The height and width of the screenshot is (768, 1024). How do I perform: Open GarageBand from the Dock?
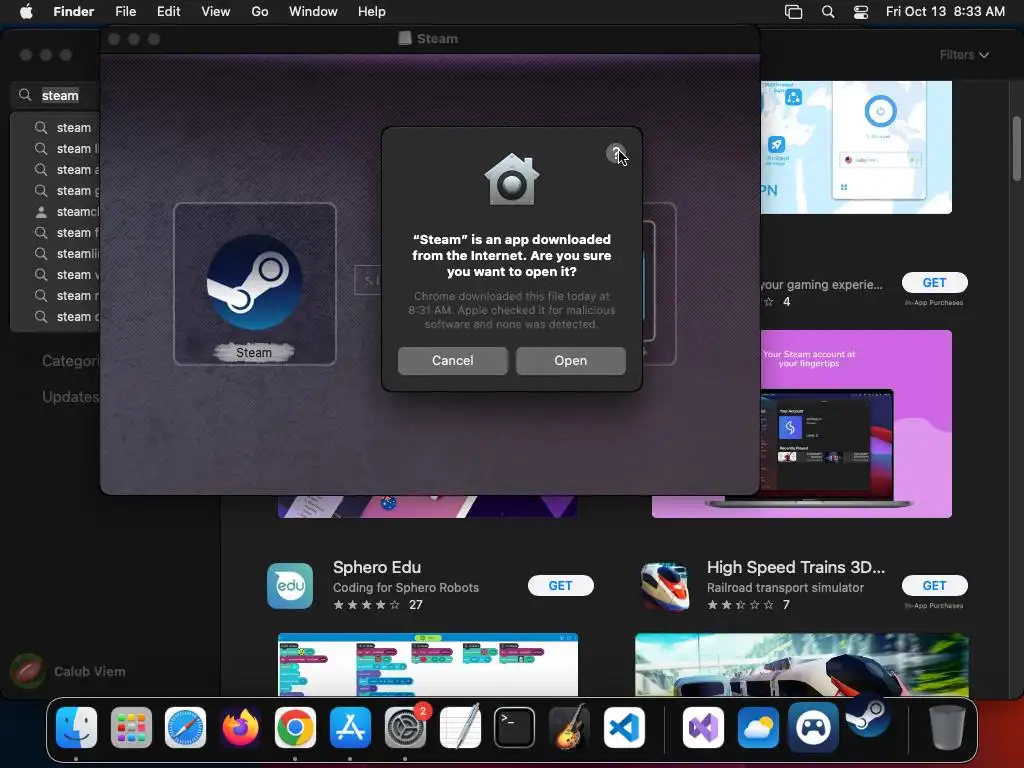pos(569,728)
